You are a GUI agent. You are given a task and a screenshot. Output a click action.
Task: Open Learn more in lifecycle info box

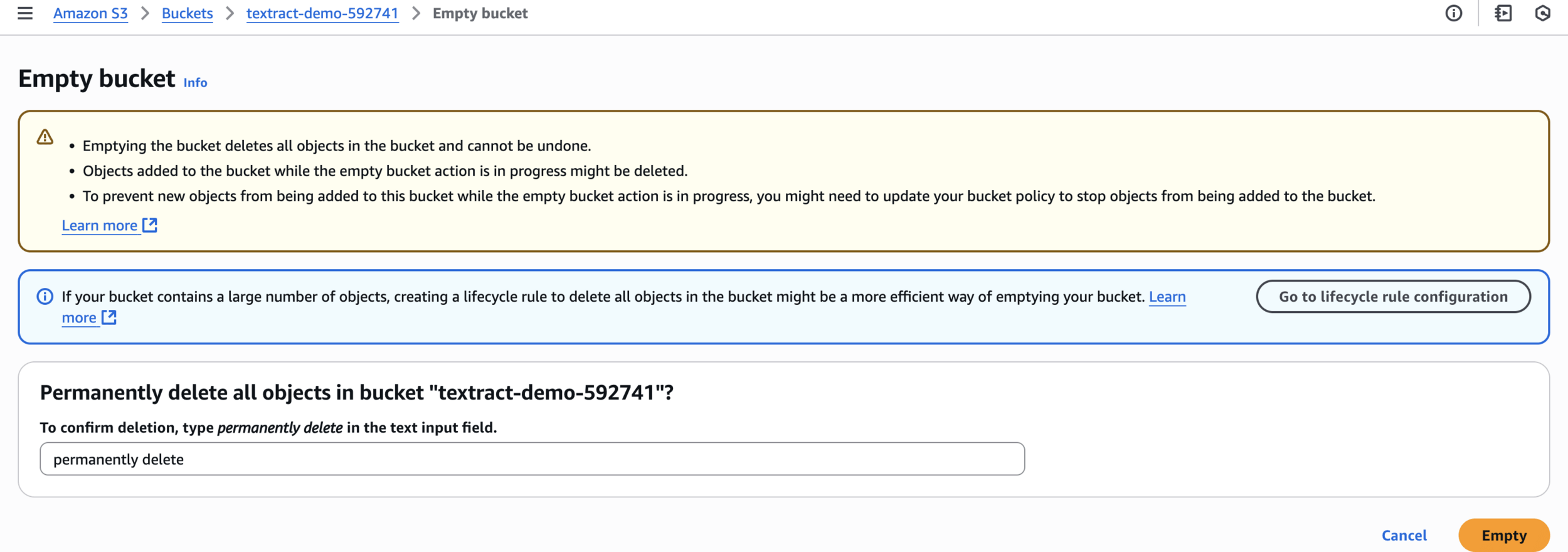click(x=1167, y=297)
